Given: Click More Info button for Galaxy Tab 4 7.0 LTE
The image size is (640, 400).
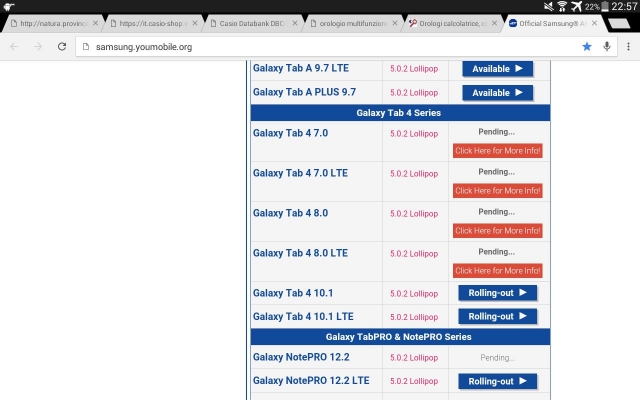Looking at the screenshot, I should click(498, 191).
